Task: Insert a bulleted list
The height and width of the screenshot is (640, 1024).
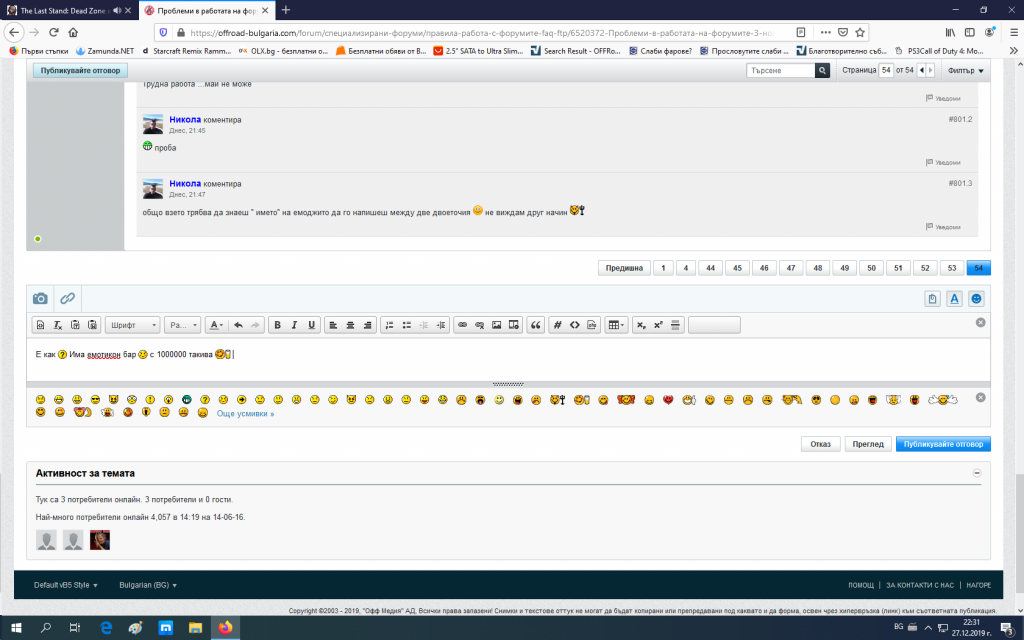Action: pyautogui.click(x=406, y=325)
